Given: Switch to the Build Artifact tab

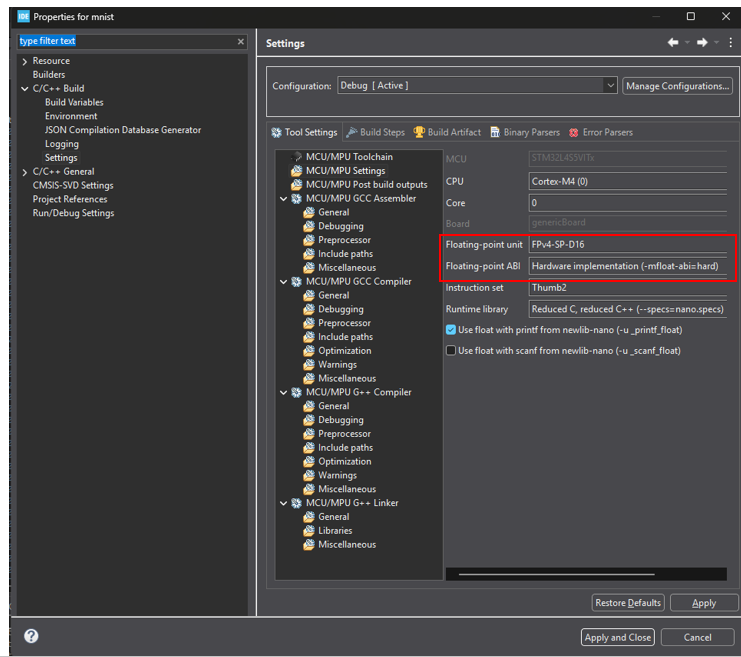Looking at the screenshot, I should (448, 132).
